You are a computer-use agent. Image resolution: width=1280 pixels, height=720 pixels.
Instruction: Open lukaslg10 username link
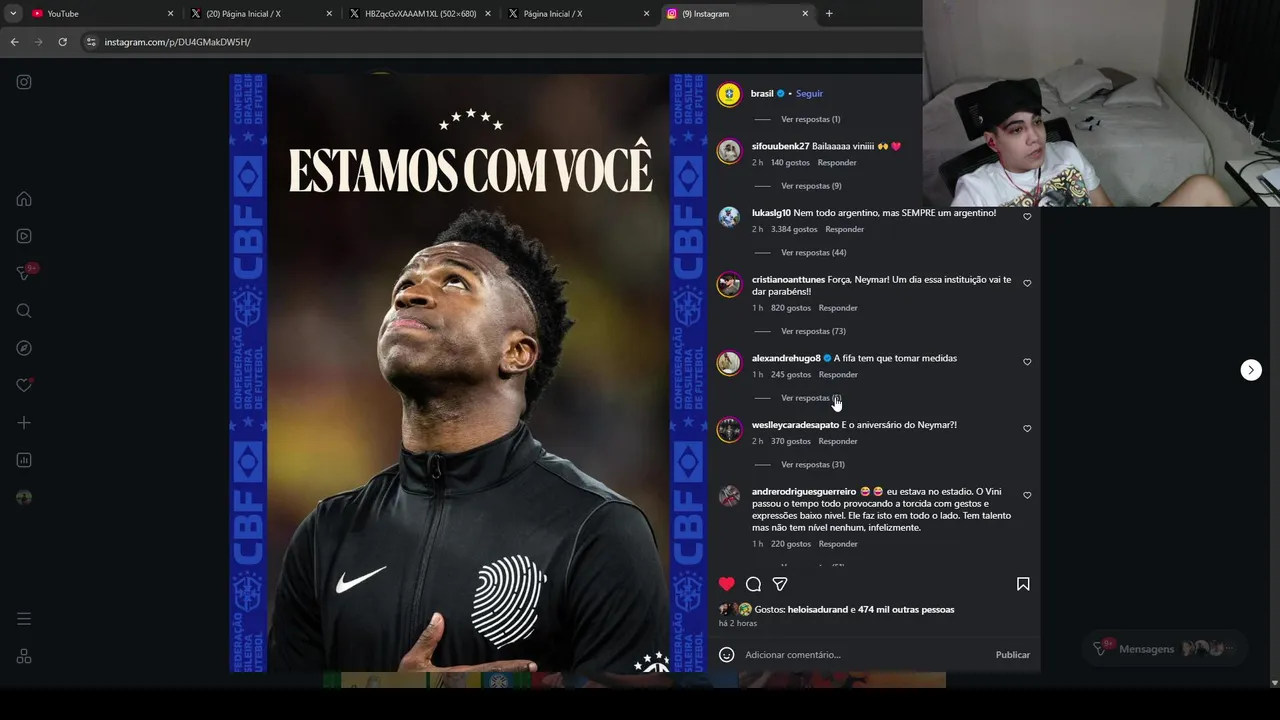[x=771, y=213]
